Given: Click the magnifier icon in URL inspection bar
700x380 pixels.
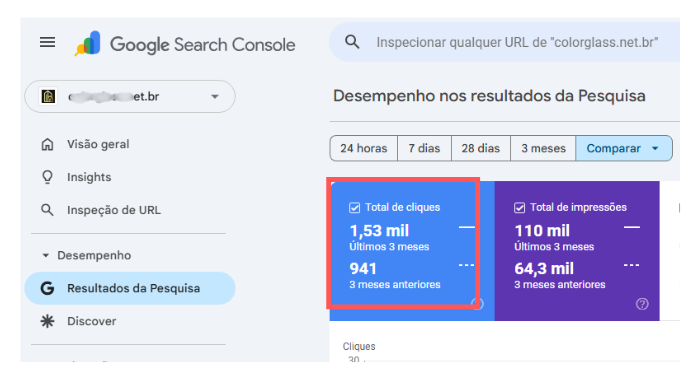Looking at the screenshot, I should click(x=352, y=42).
